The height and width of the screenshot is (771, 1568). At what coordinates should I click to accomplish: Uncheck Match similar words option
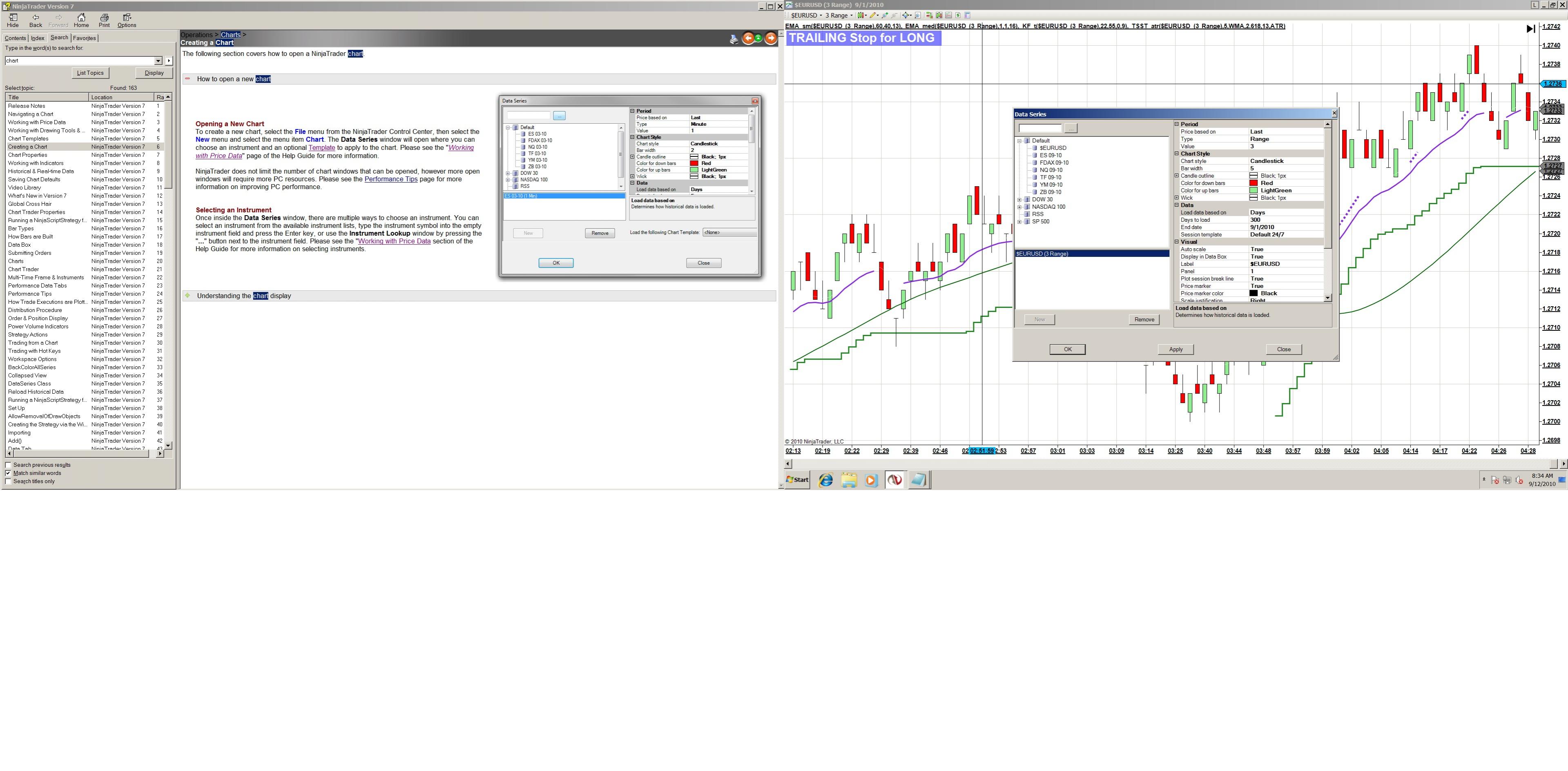9,473
